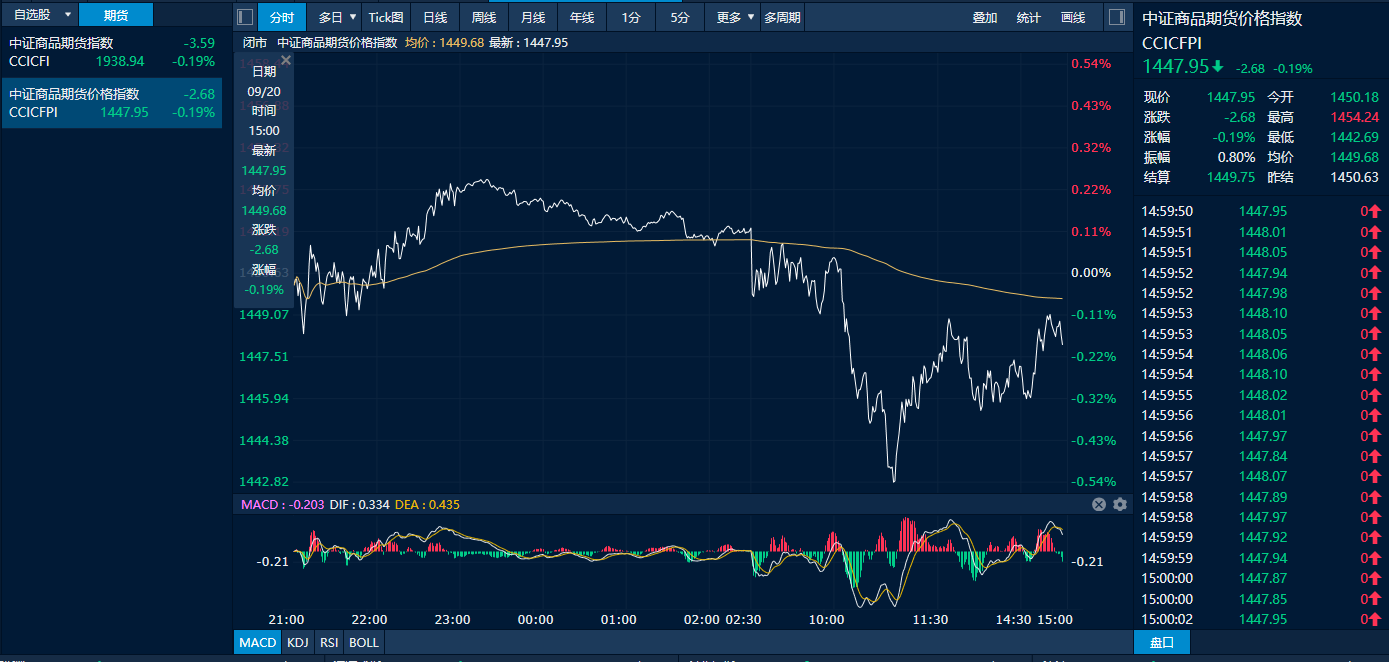
Task: Click the 14:59:57 row priced 1447.84
Action: coord(1262,456)
